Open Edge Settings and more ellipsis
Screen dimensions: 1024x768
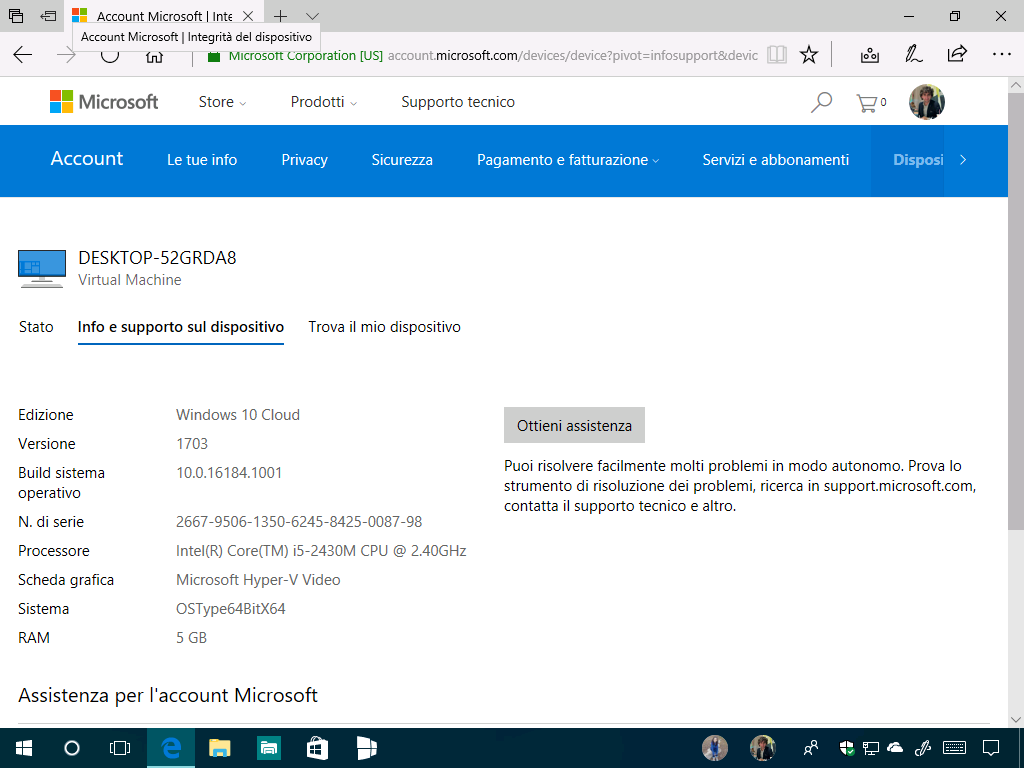pyautogui.click(x=1001, y=55)
